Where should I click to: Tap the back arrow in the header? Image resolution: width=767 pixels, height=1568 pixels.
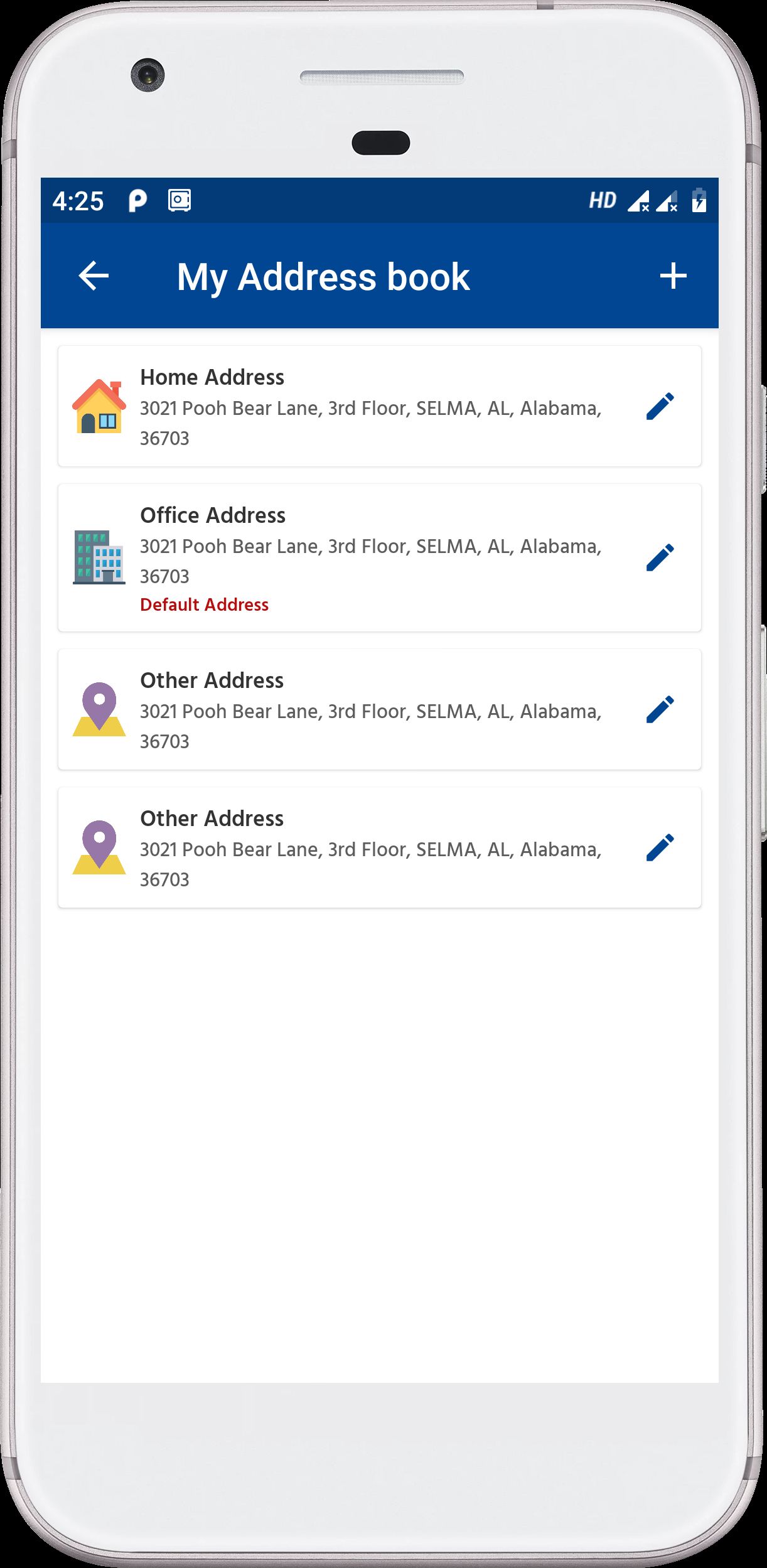[94, 276]
